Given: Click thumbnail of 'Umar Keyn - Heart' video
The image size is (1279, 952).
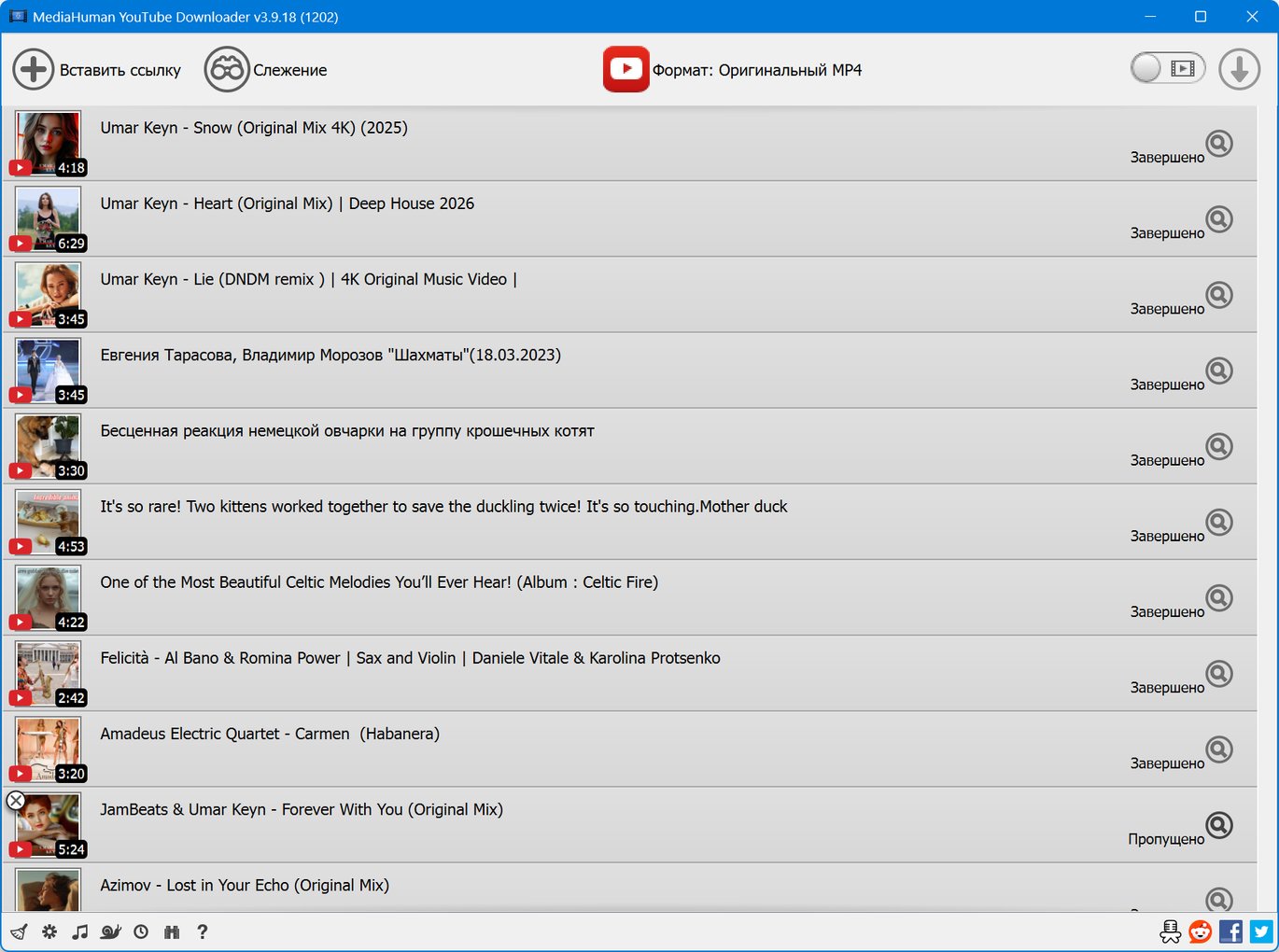Looking at the screenshot, I should tap(49, 219).
